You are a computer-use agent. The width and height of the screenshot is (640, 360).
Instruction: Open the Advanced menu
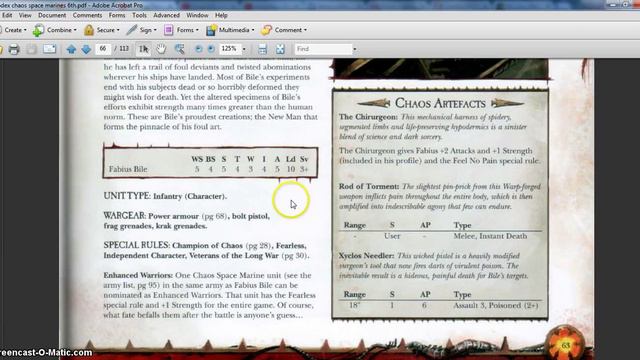click(167, 16)
